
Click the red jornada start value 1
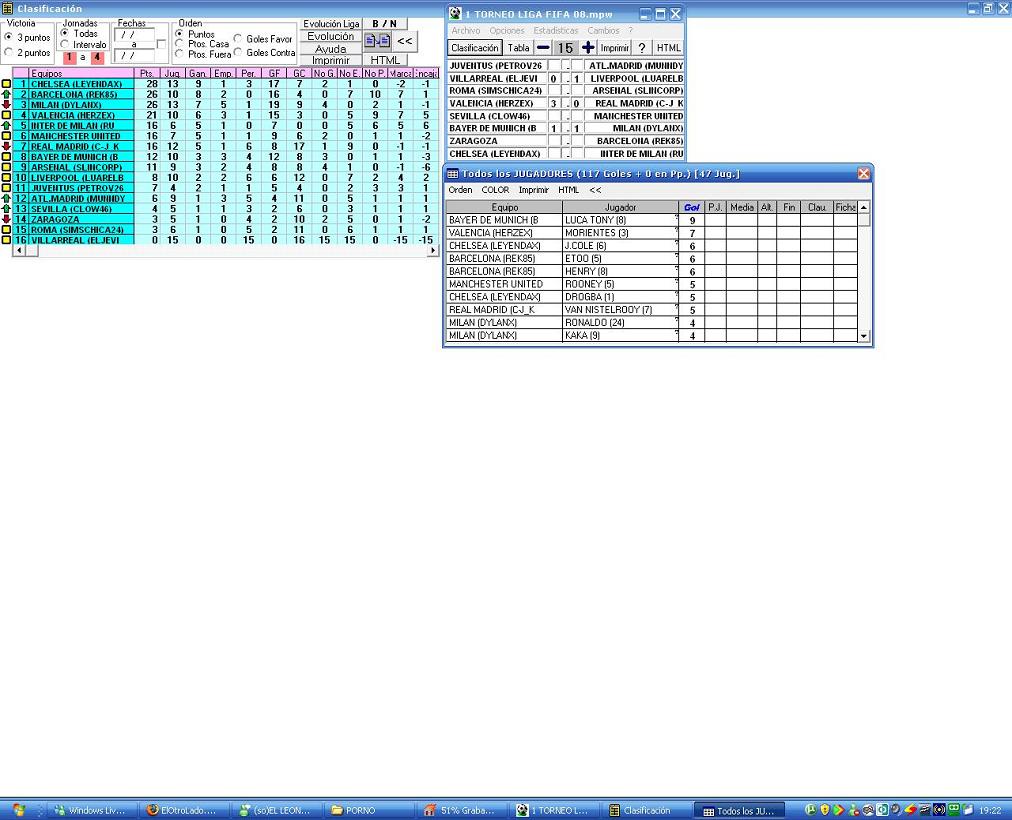point(70,57)
